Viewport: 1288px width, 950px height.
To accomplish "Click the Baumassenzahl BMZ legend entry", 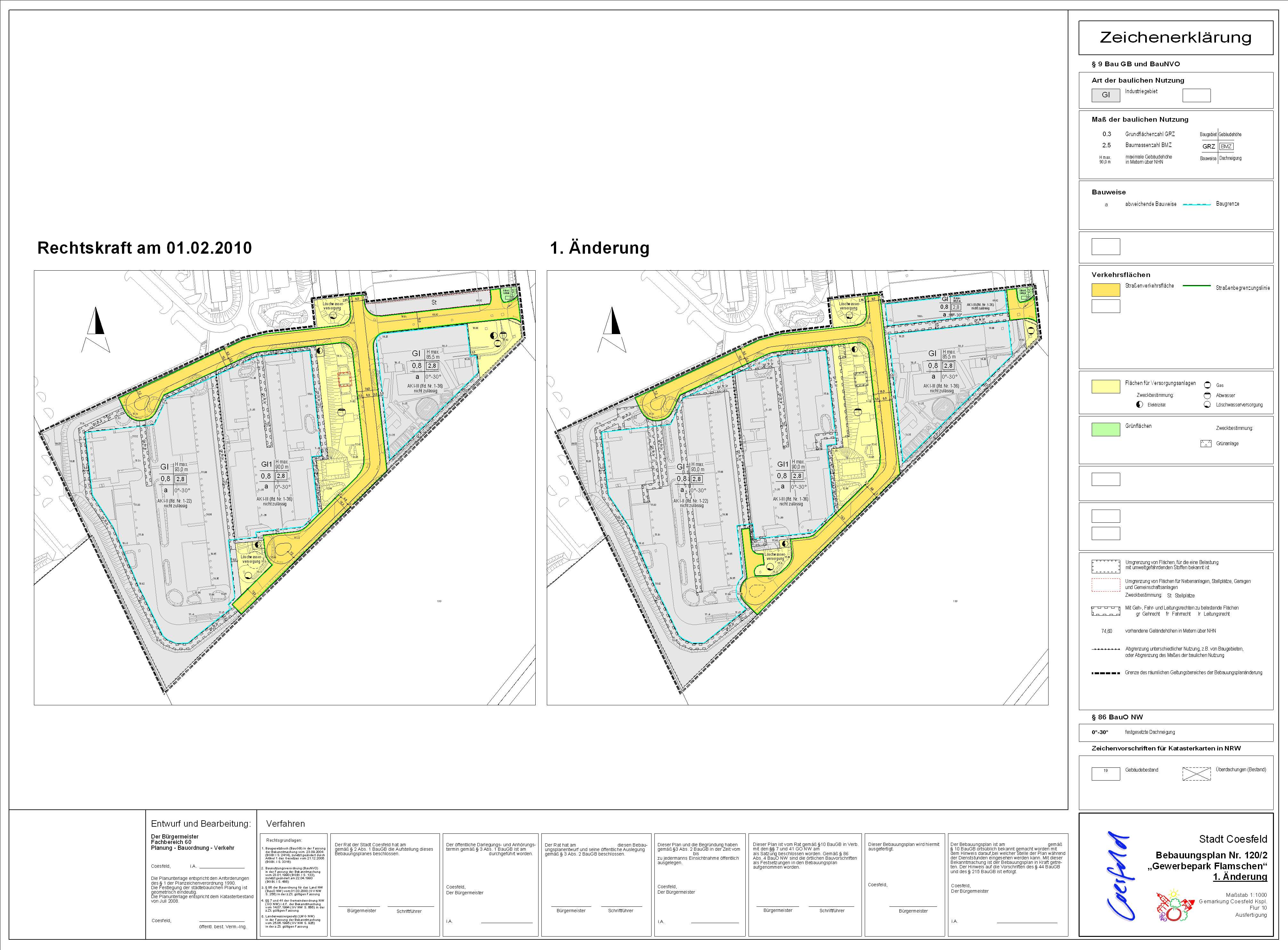I will pos(1148,145).
